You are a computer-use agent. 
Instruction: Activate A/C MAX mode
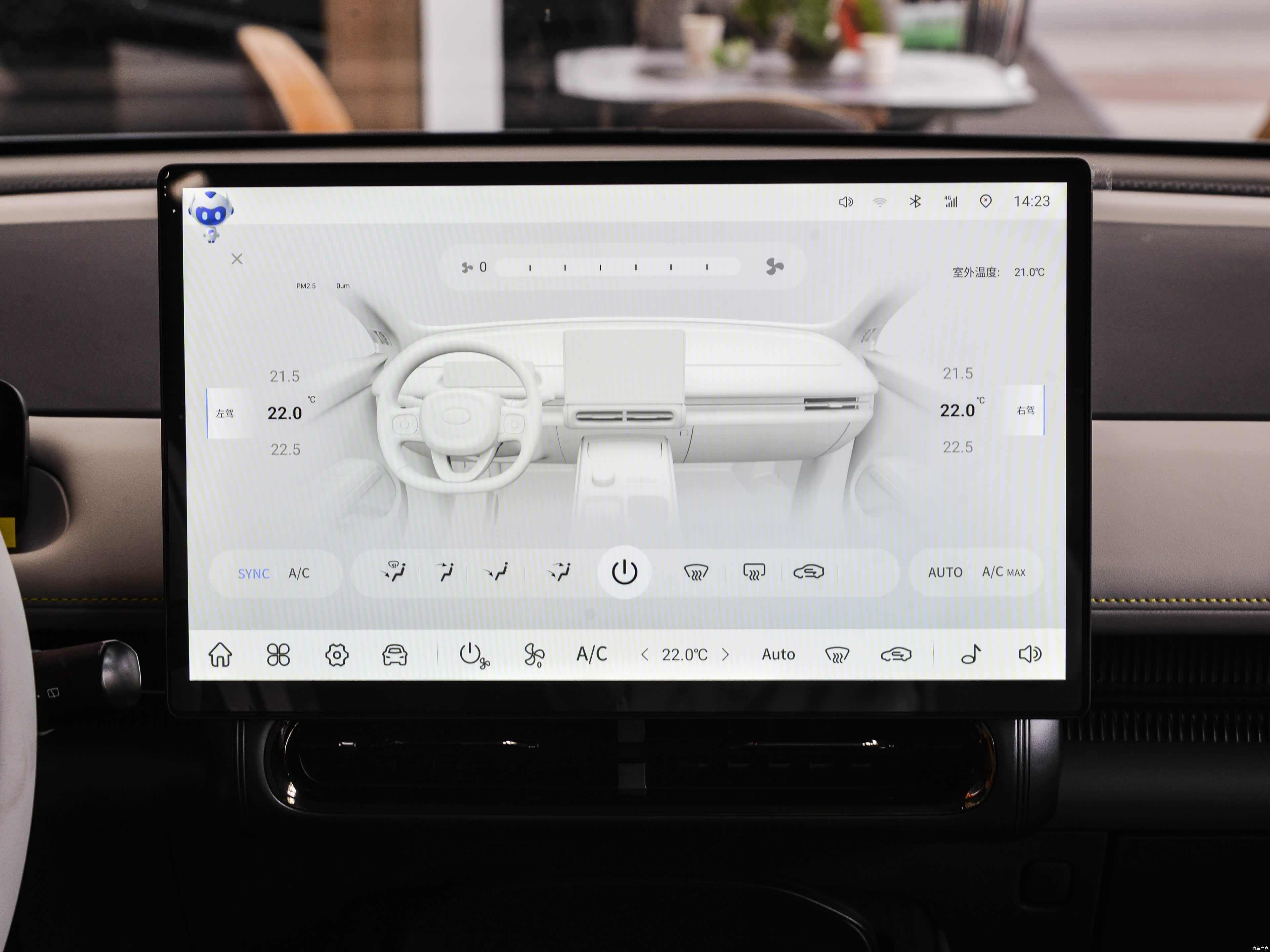(1003, 572)
